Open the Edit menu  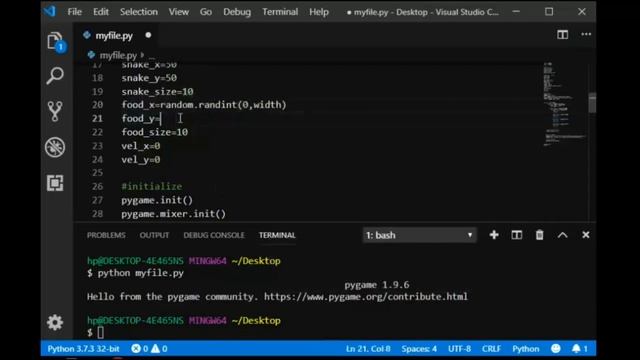101,12
